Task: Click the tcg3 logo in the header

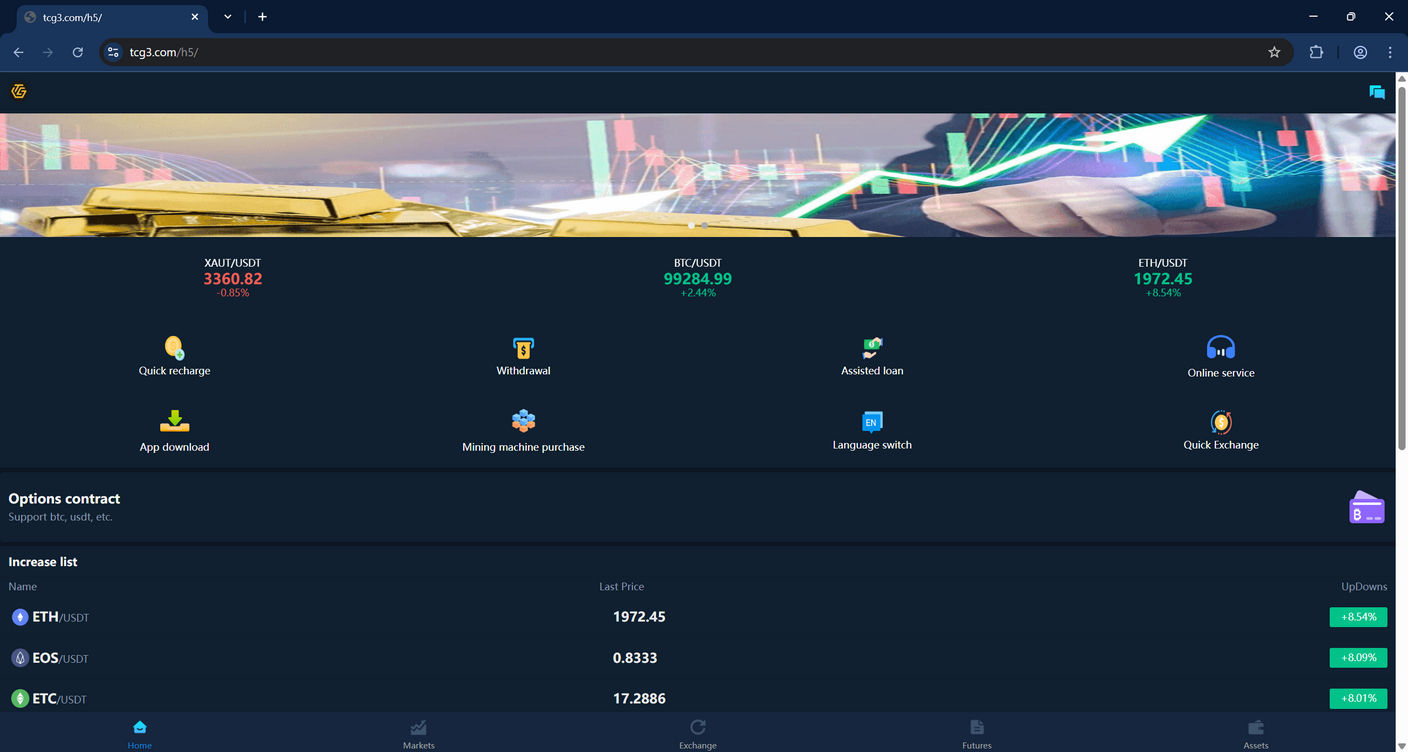Action: tap(18, 91)
